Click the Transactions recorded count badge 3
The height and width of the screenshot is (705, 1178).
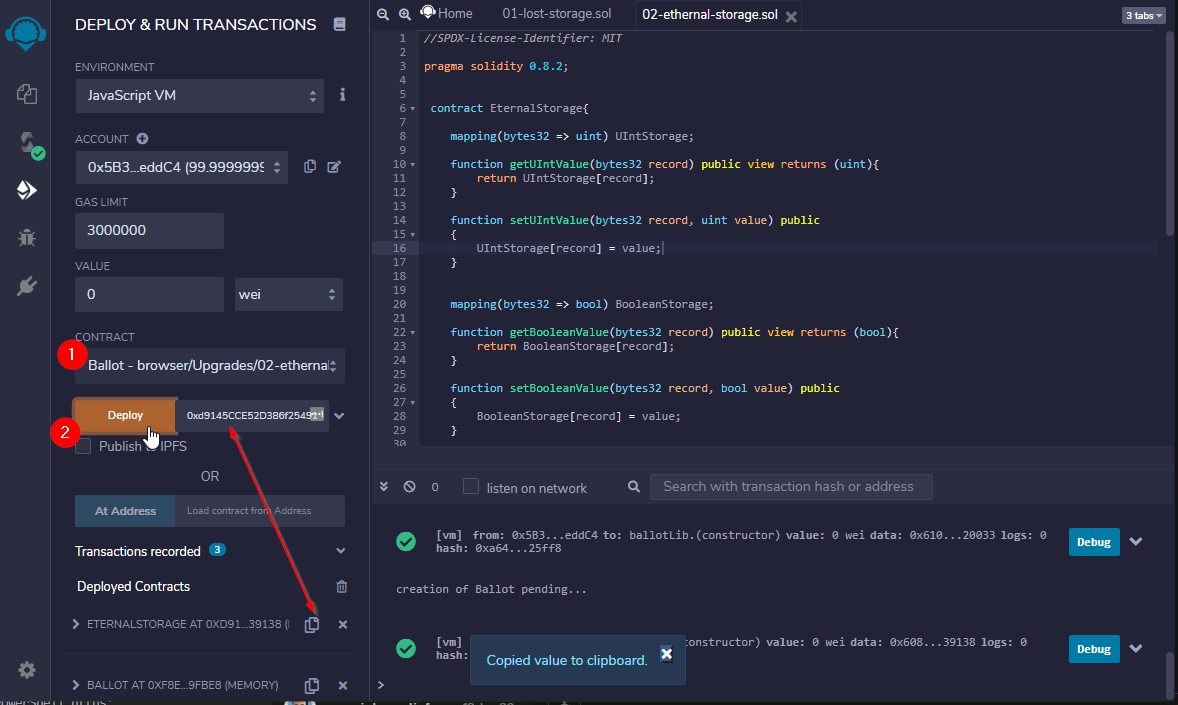[x=217, y=549]
